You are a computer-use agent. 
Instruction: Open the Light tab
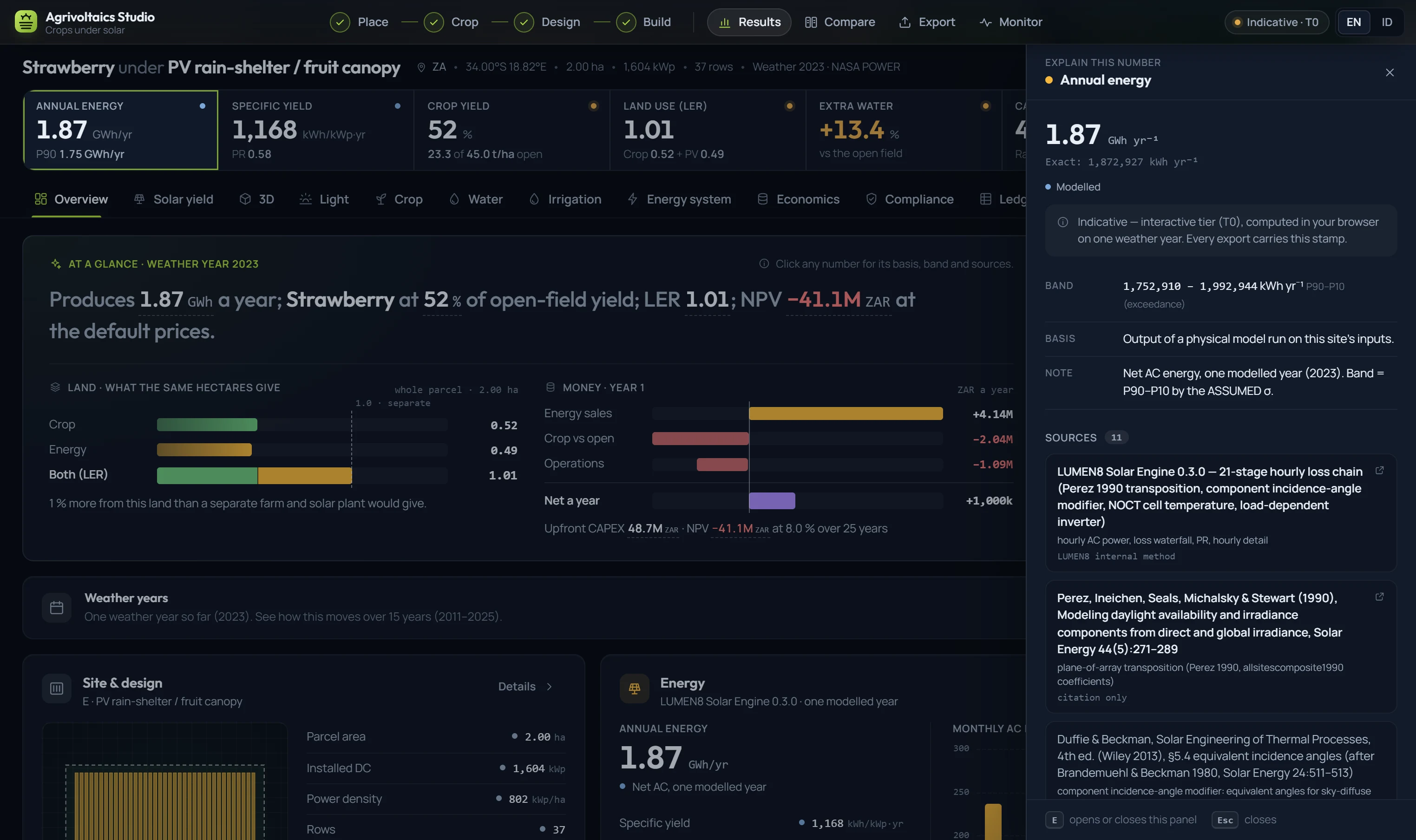coord(324,199)
